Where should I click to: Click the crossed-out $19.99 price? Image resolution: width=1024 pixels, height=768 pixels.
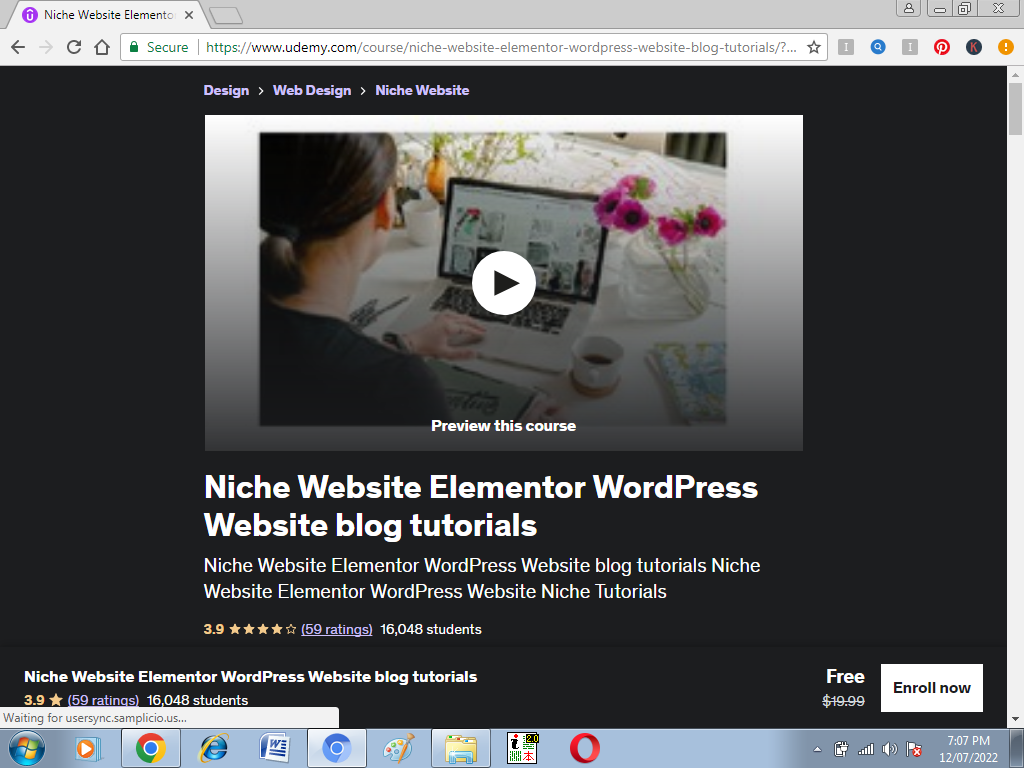point(843,701)
